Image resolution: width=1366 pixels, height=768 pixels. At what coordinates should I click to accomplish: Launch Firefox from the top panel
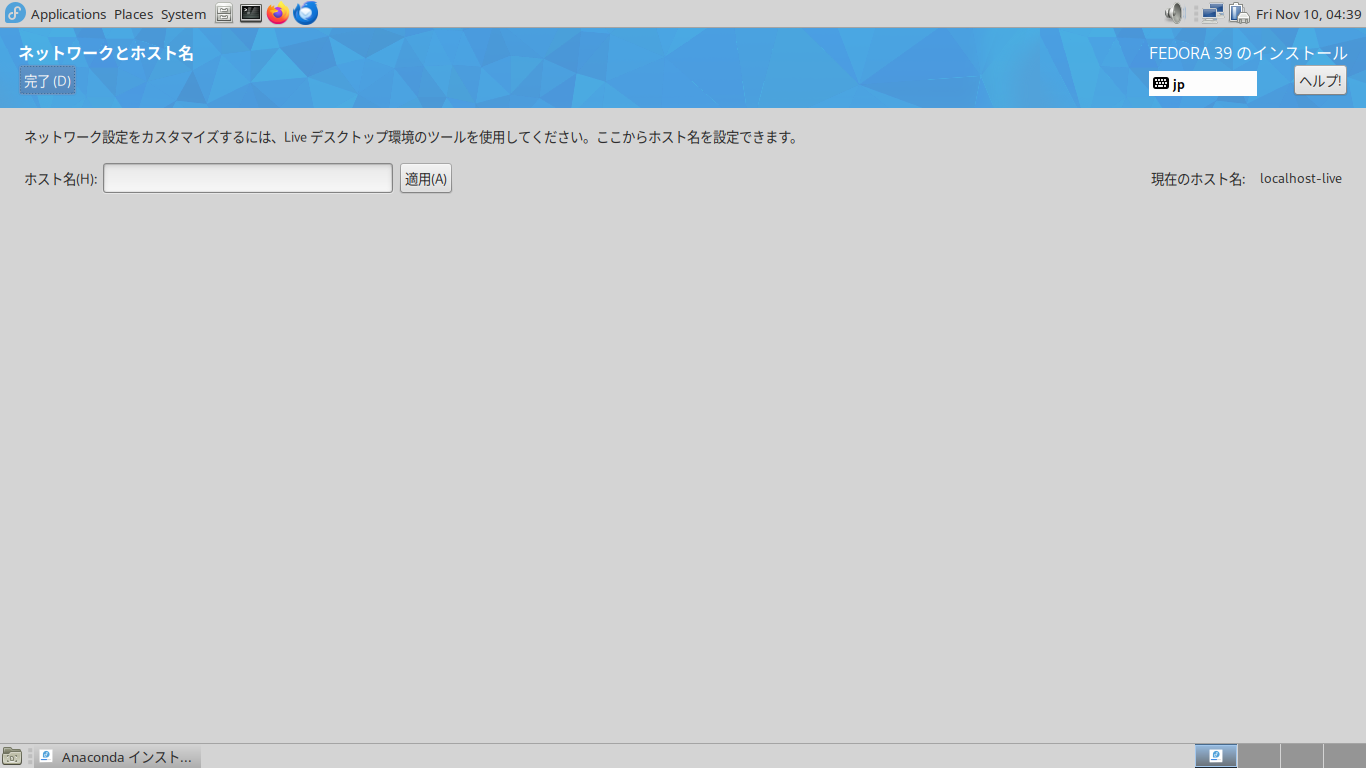click(278, 13)
